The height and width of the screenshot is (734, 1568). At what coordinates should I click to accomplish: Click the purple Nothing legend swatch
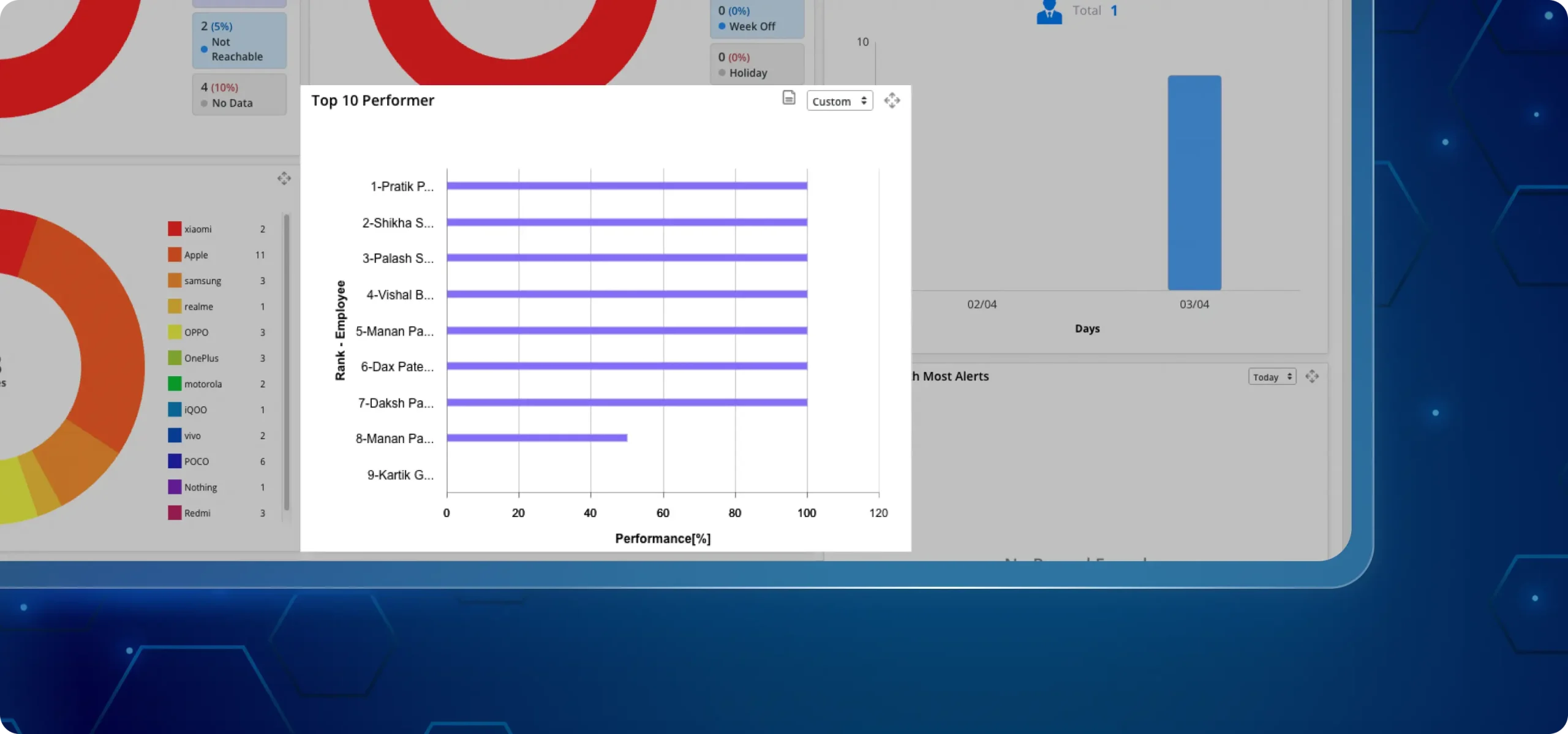[x=175, y=487]
